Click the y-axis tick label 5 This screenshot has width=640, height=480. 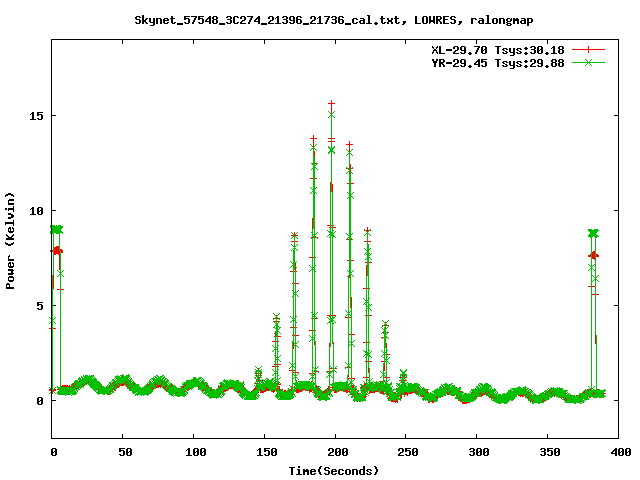click(40, 306)
